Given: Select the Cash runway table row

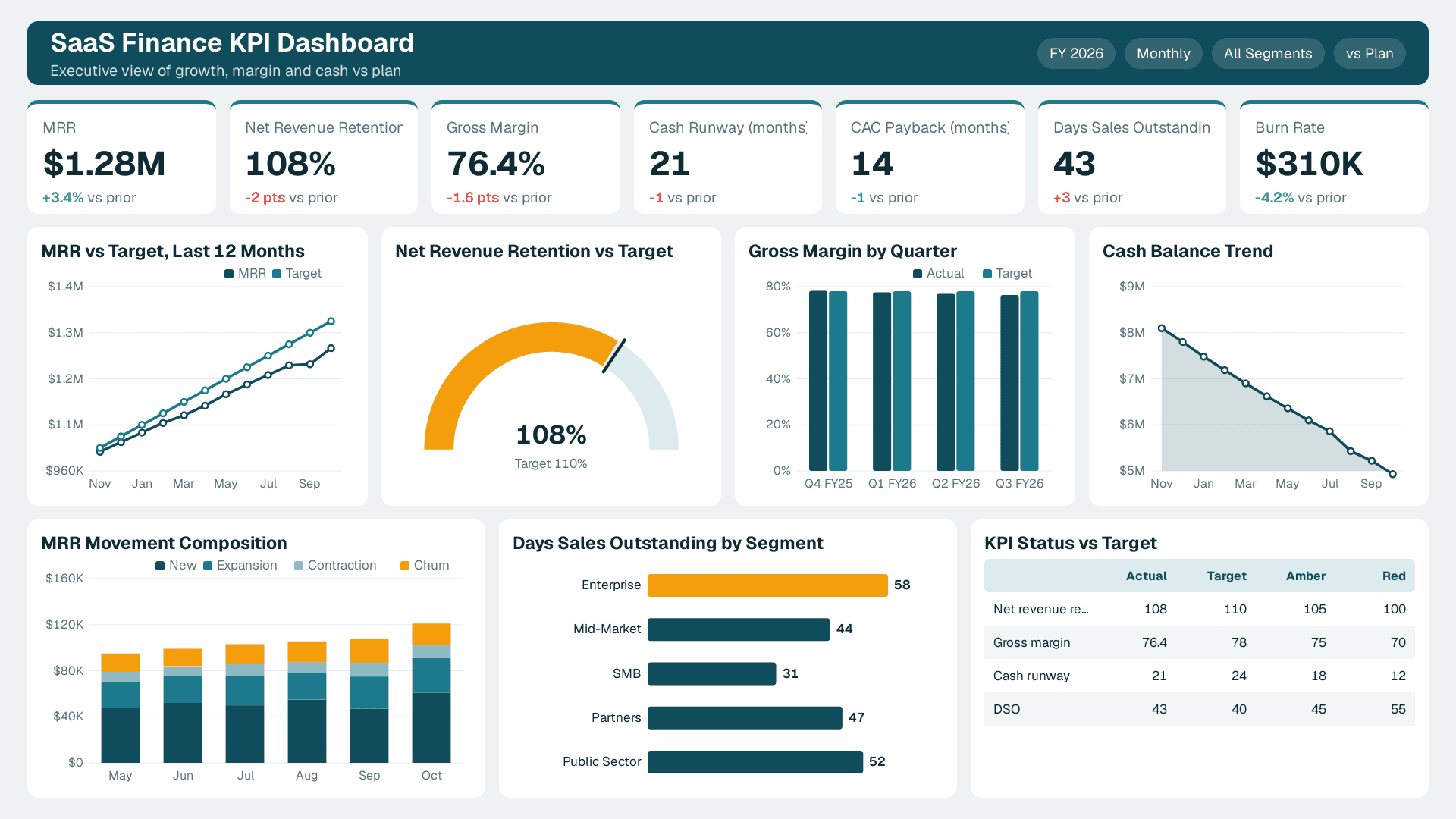Looking at the screenshot, I should pyautogui.click(x=1200, y=676).
